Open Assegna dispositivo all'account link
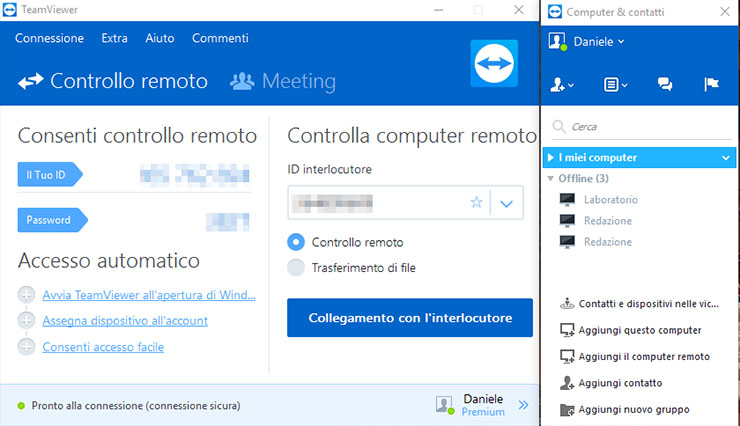 click(x=124, y=321)
